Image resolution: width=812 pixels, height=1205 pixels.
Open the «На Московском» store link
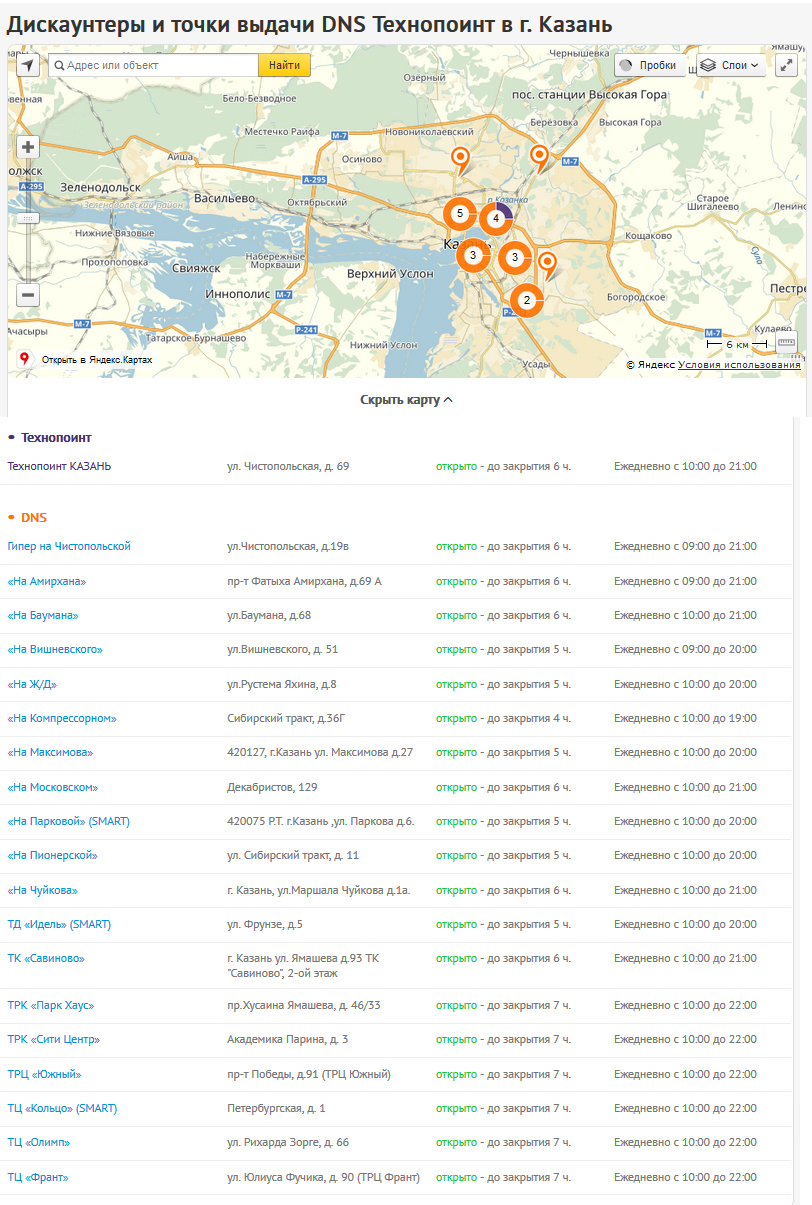pos(53,787)
